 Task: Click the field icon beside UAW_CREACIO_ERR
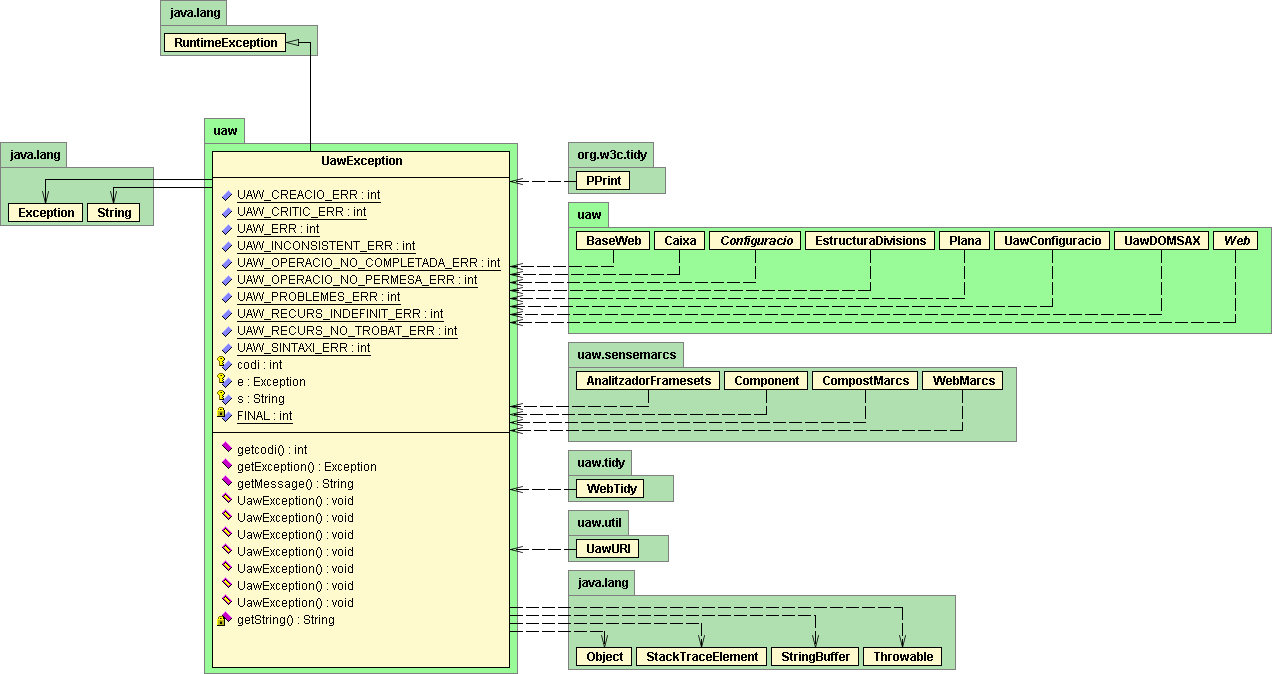click(x=227, y=195)
